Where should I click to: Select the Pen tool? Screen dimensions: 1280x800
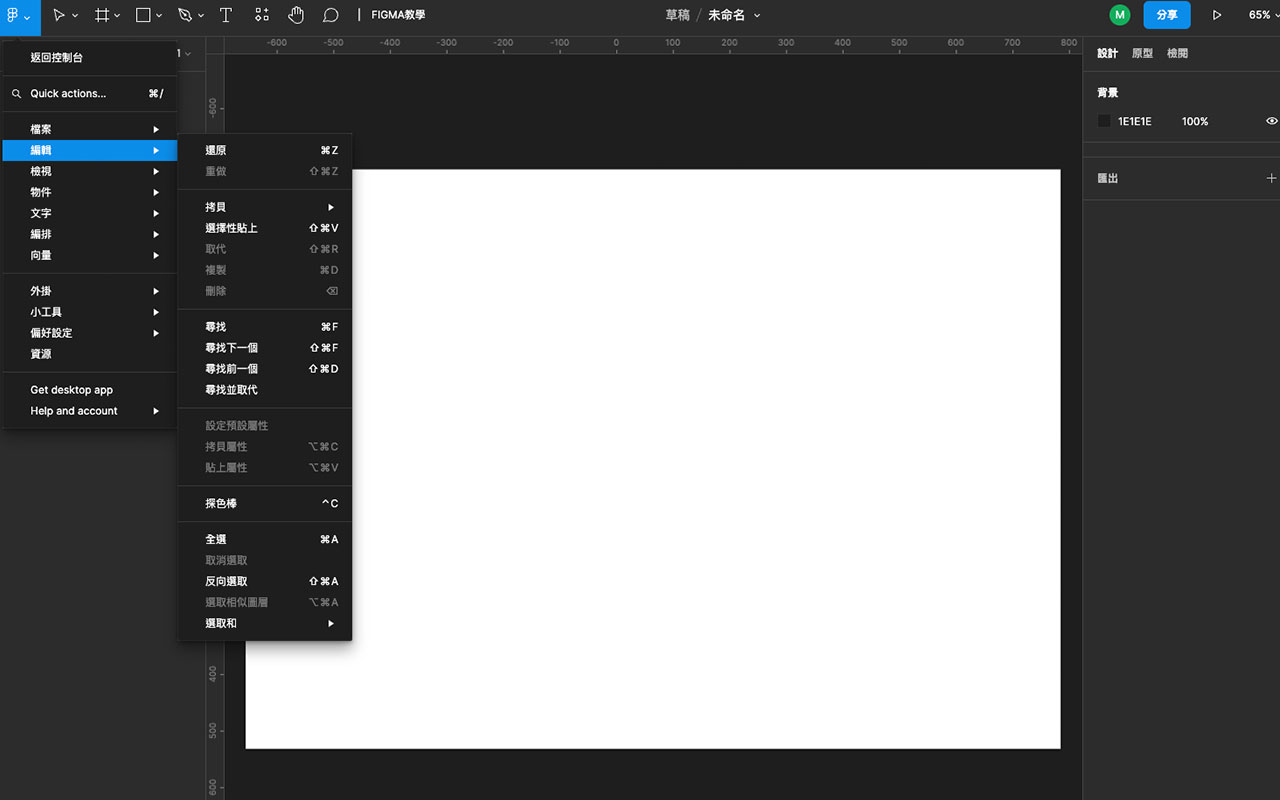tap(186, 14)
